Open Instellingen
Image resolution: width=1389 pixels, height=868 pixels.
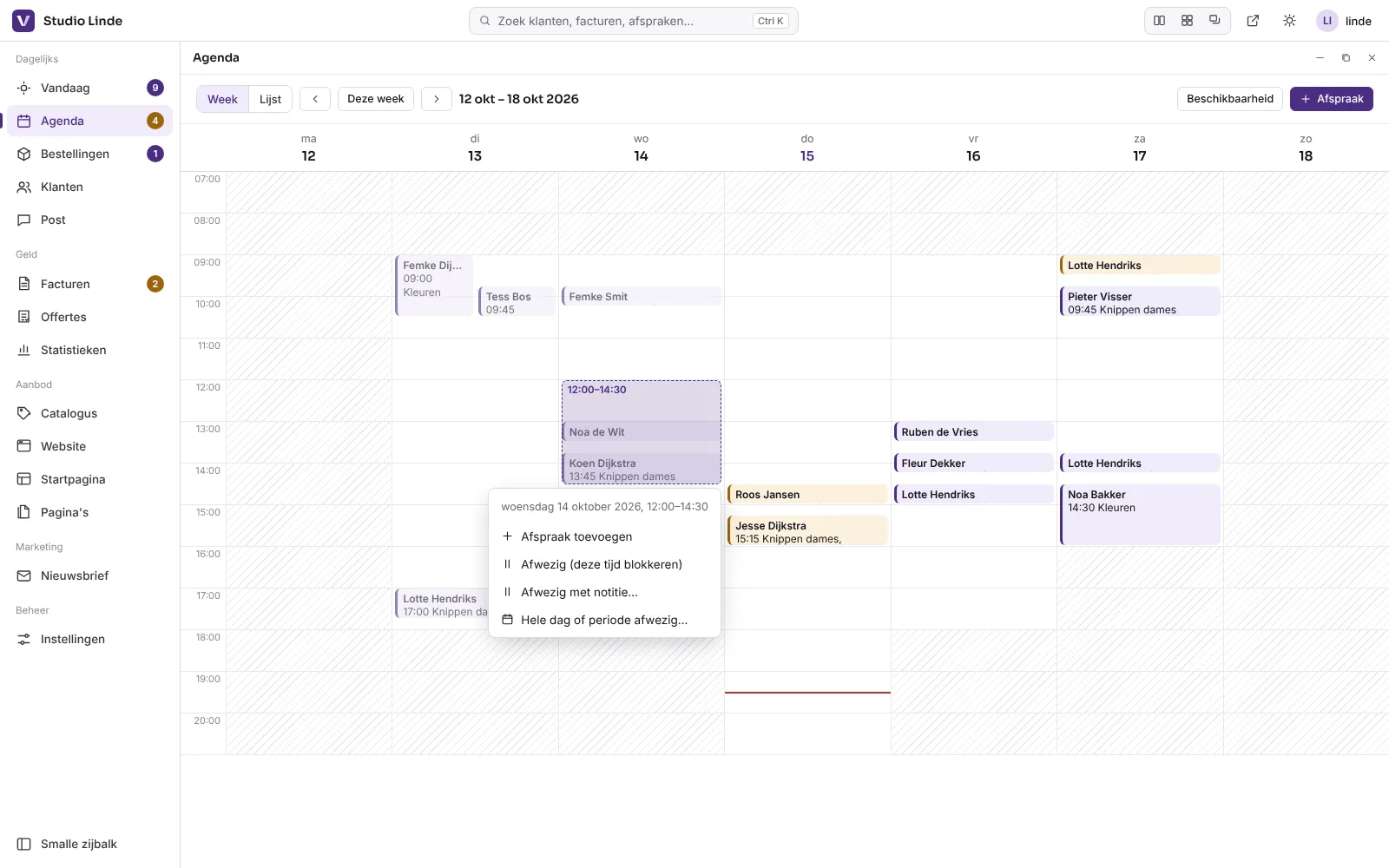89,639
